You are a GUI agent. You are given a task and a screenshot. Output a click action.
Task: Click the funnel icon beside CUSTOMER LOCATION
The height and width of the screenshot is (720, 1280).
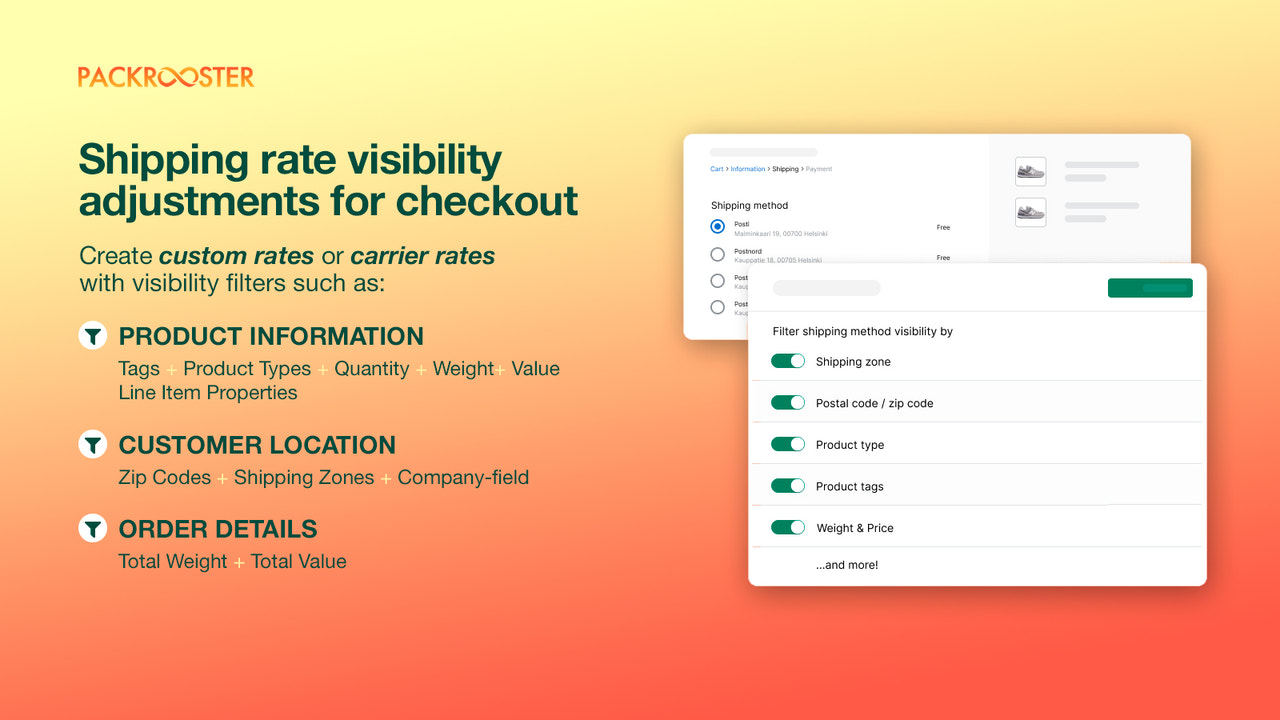pyautogui.click(x=92, y=444)
